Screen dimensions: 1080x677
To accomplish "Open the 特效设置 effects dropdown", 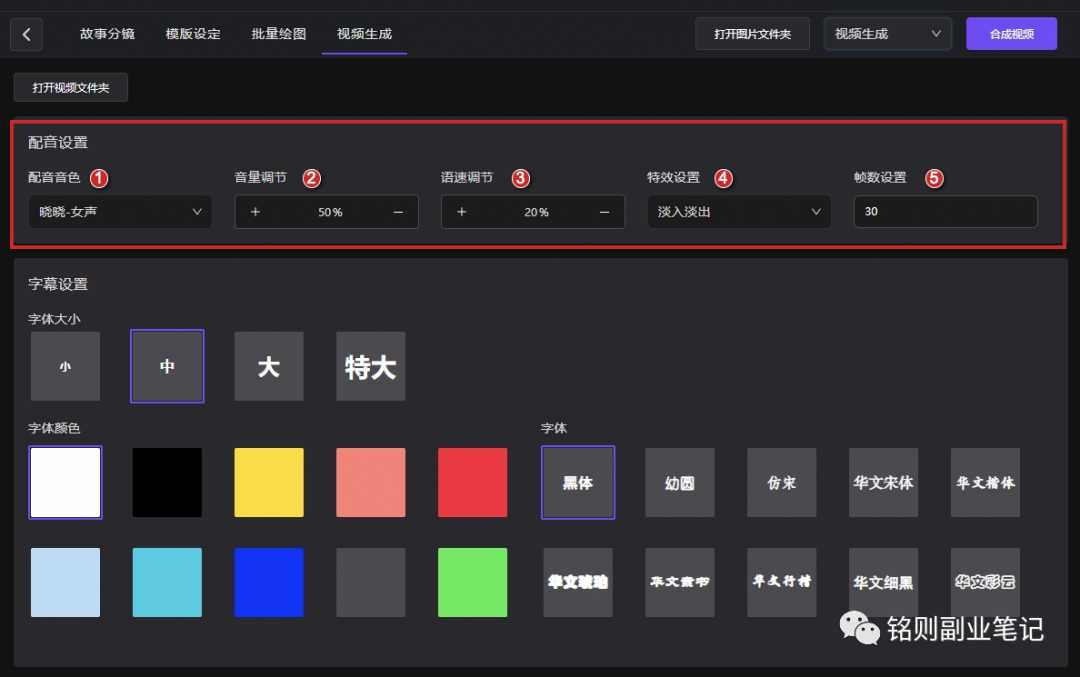I will click(738, 211).
